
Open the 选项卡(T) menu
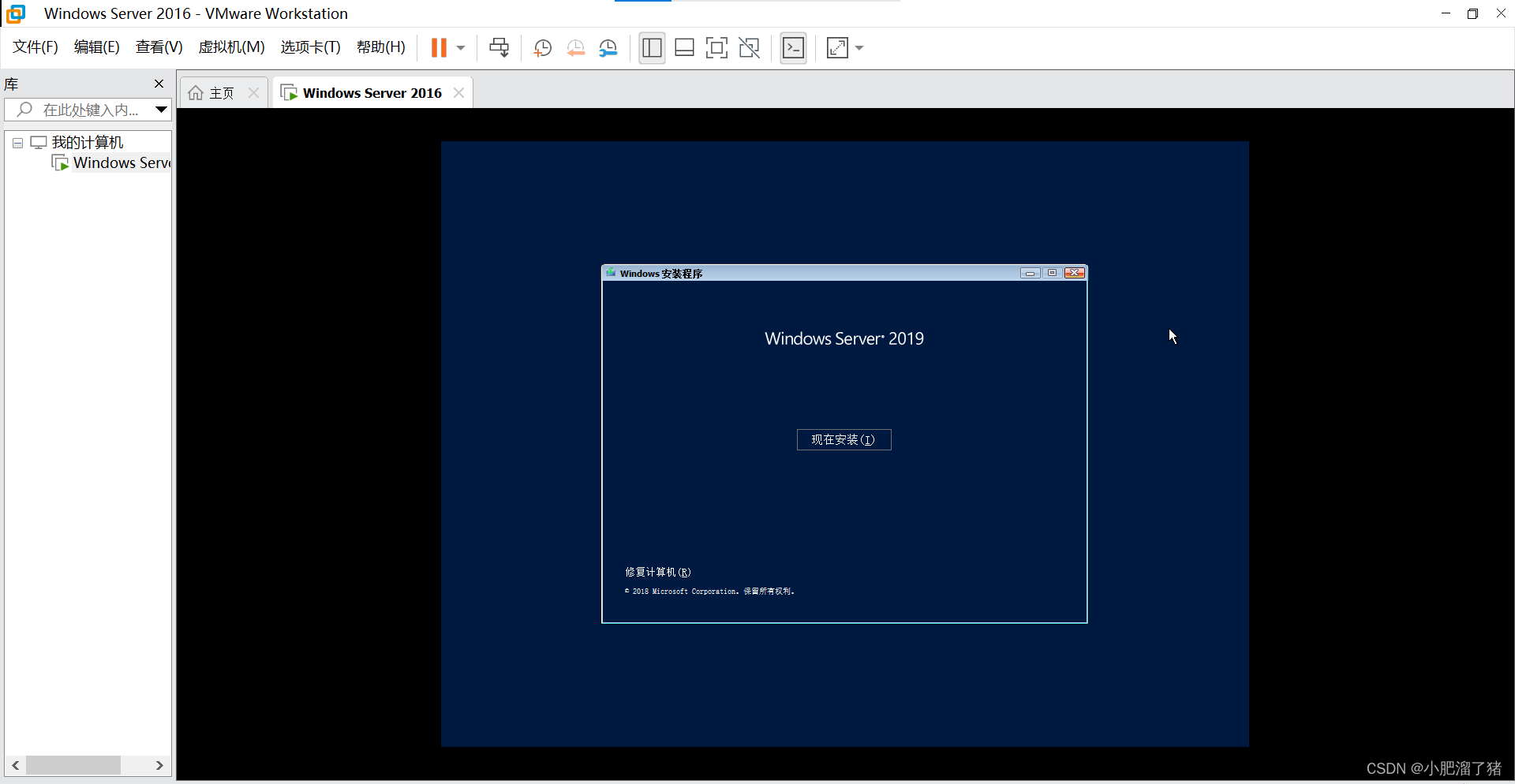click(311, 47)
